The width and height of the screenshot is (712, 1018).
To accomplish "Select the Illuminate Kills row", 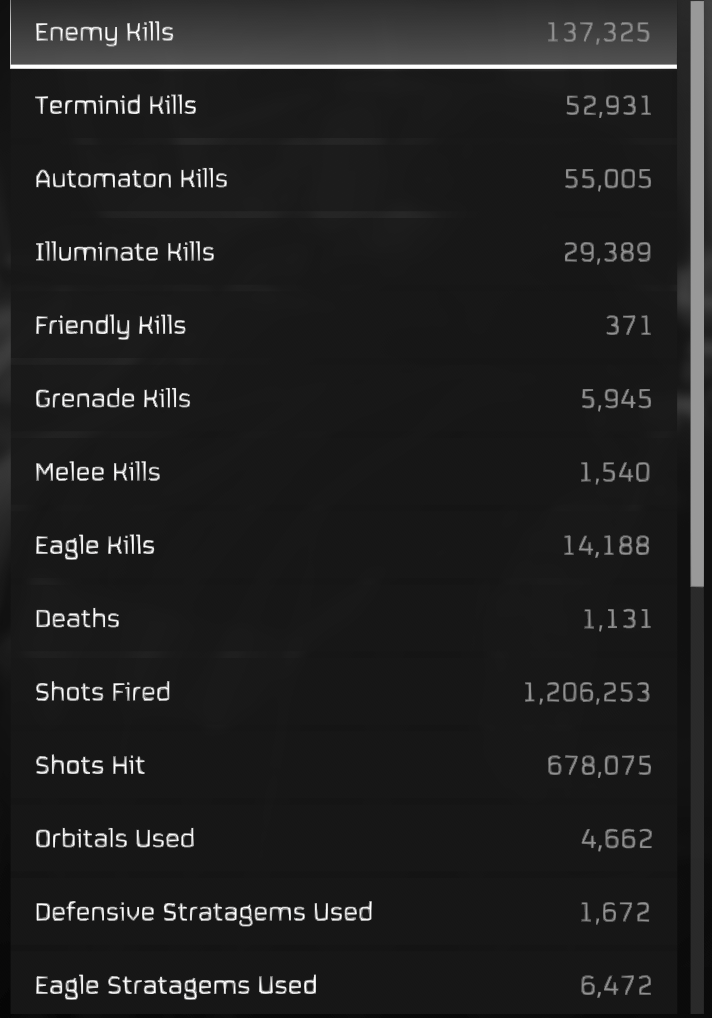I will coord(343,252).
